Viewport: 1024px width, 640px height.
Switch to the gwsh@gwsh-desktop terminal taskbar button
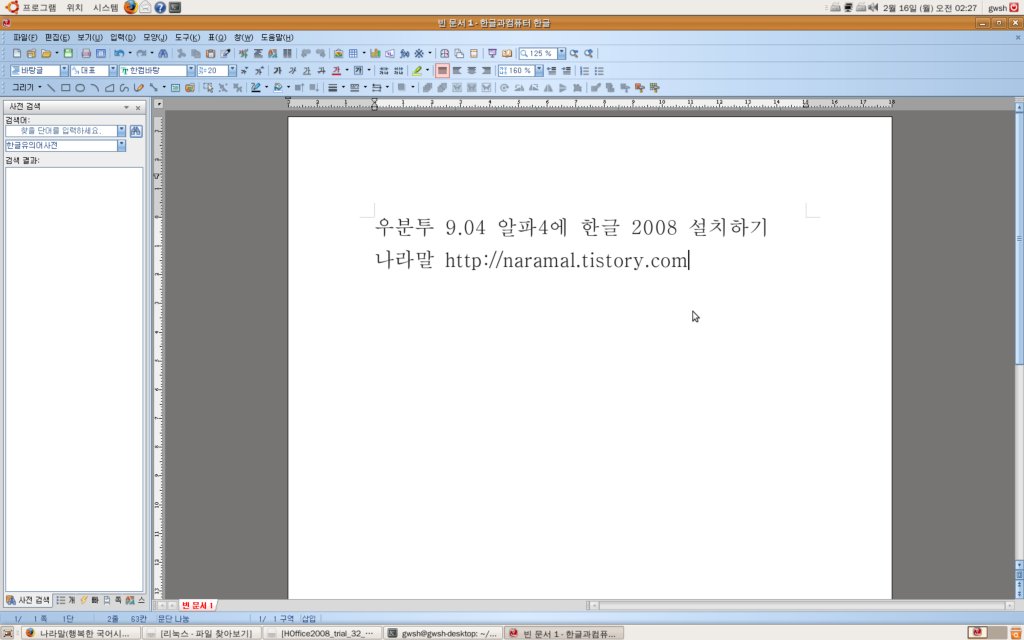tap(443, 633)
